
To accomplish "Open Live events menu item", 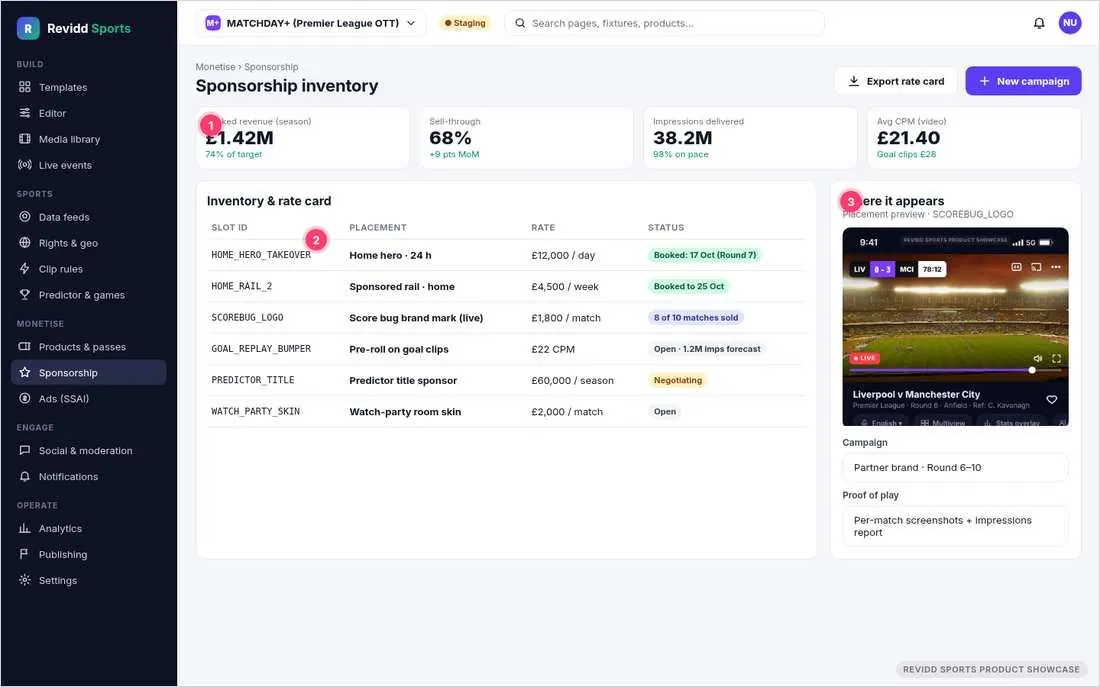I will tap(88, 165).
